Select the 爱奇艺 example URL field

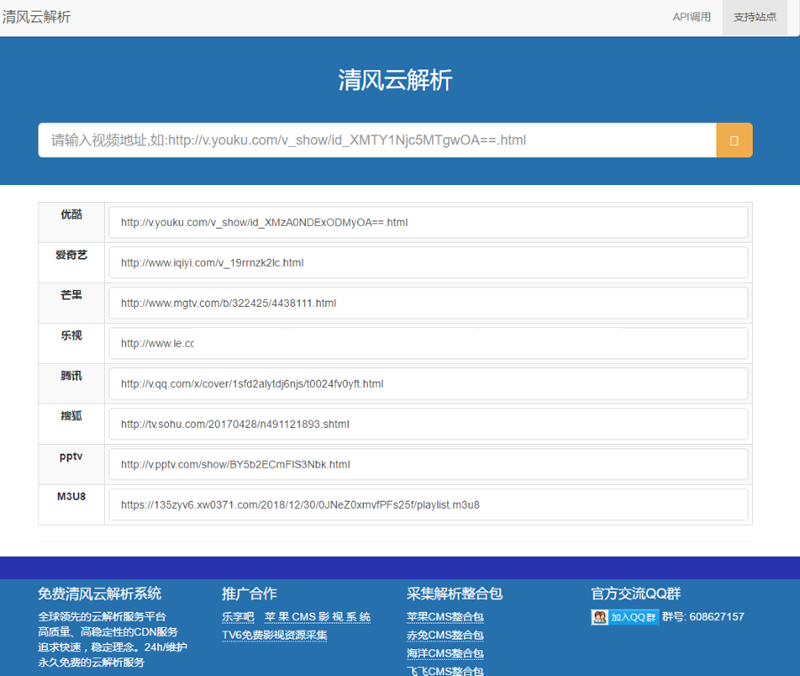click(428, 263)
